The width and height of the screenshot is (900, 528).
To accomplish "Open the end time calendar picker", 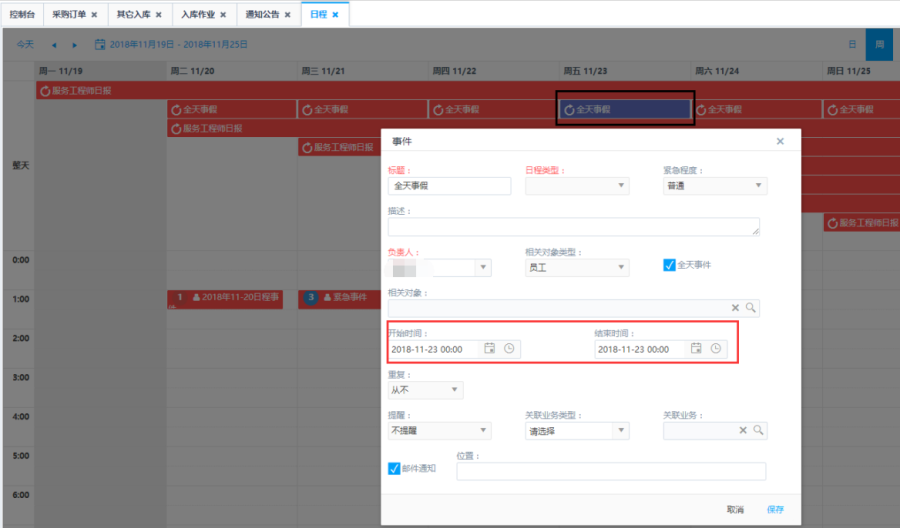I will [x=696, y=349].
